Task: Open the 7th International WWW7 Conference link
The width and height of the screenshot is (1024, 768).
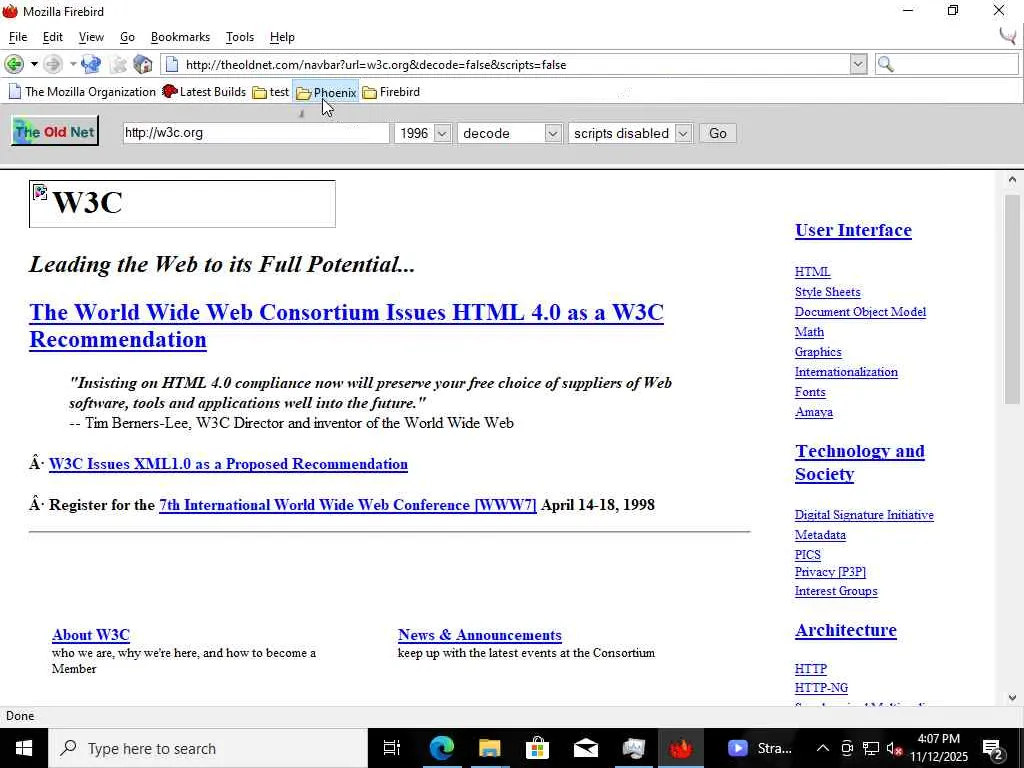Action: coord(347,505)
